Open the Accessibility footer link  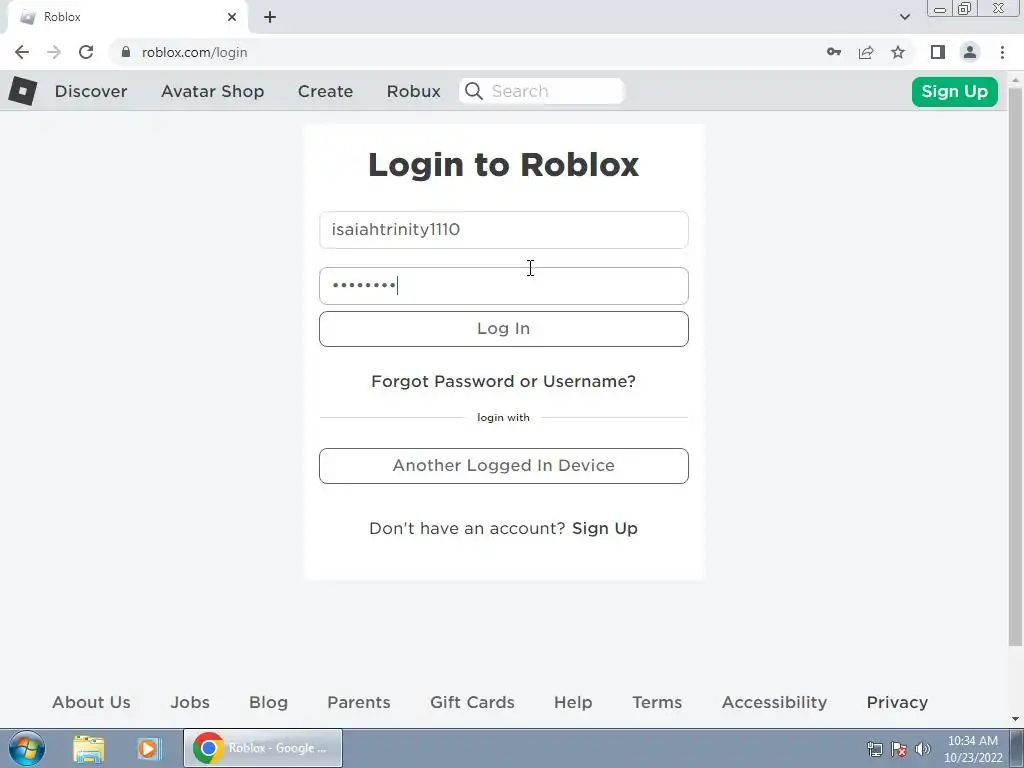point(775,702)
